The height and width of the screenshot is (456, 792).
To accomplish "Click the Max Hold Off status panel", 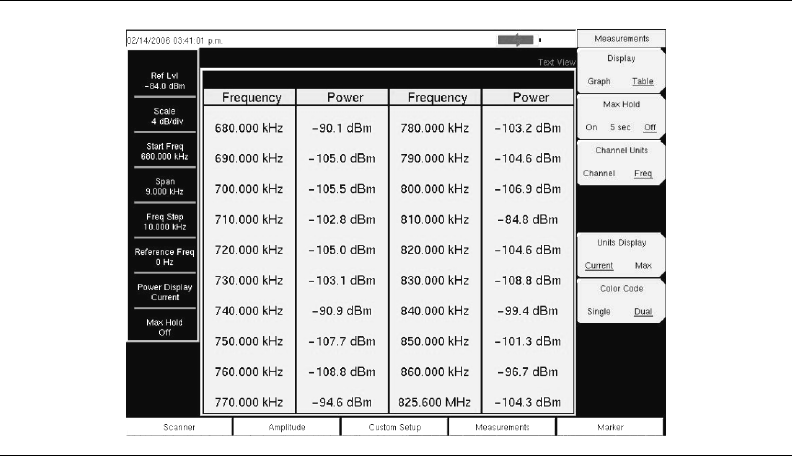I will coord(165,327).
